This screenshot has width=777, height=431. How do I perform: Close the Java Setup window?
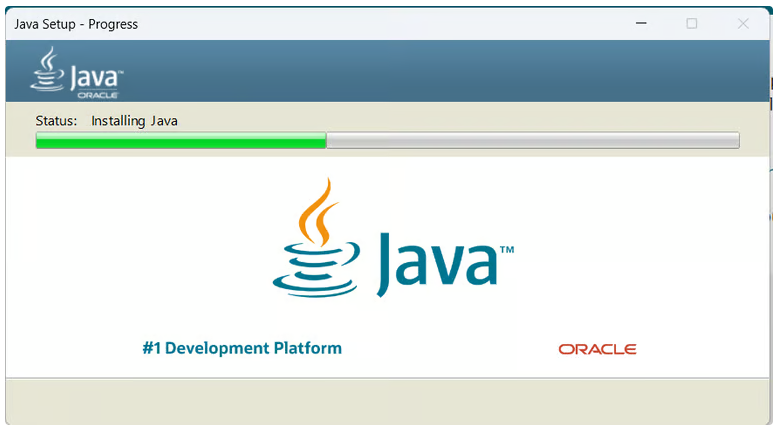pyautogui.click(x=743, y=23)
